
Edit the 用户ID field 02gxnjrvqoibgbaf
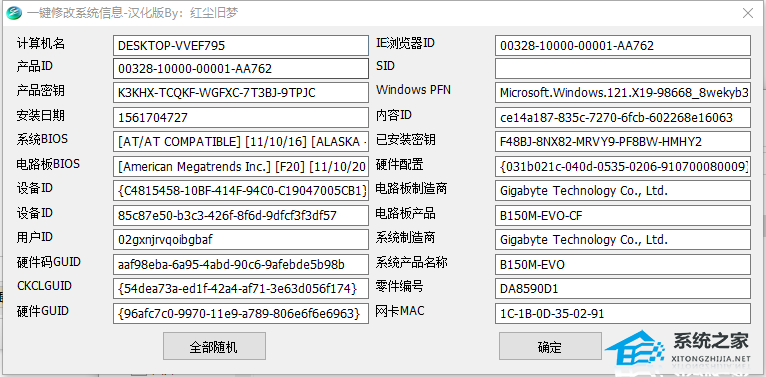241,239
